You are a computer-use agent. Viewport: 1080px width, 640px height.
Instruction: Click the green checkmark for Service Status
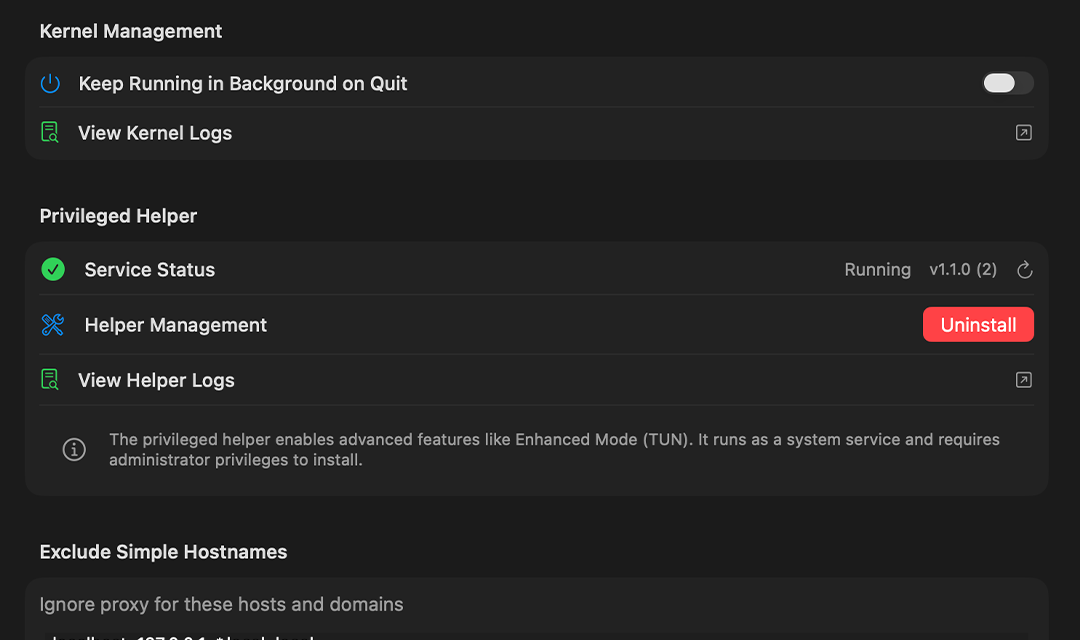pyautogui.click(x=52, y=269)
